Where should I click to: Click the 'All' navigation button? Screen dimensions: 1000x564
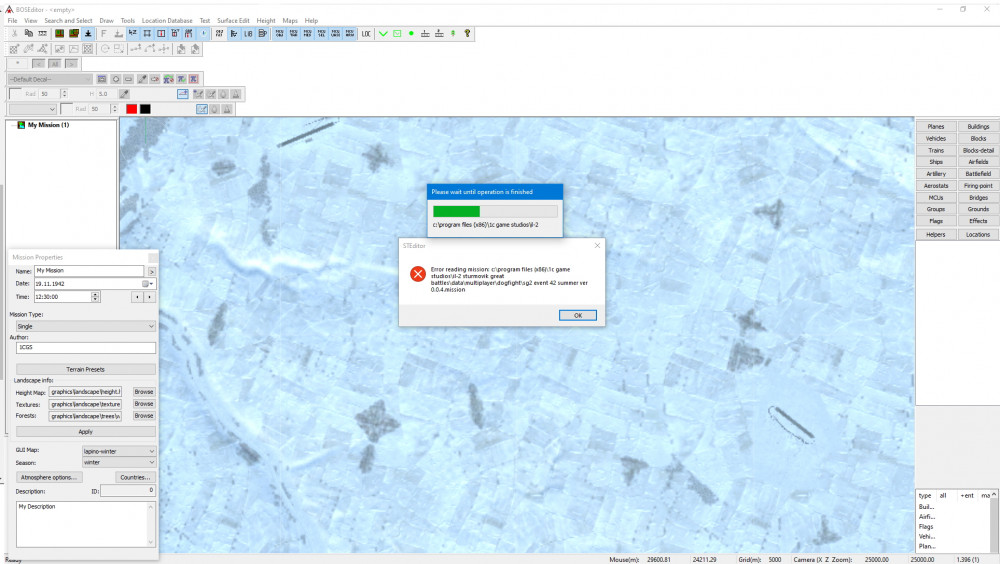point(55,64)
